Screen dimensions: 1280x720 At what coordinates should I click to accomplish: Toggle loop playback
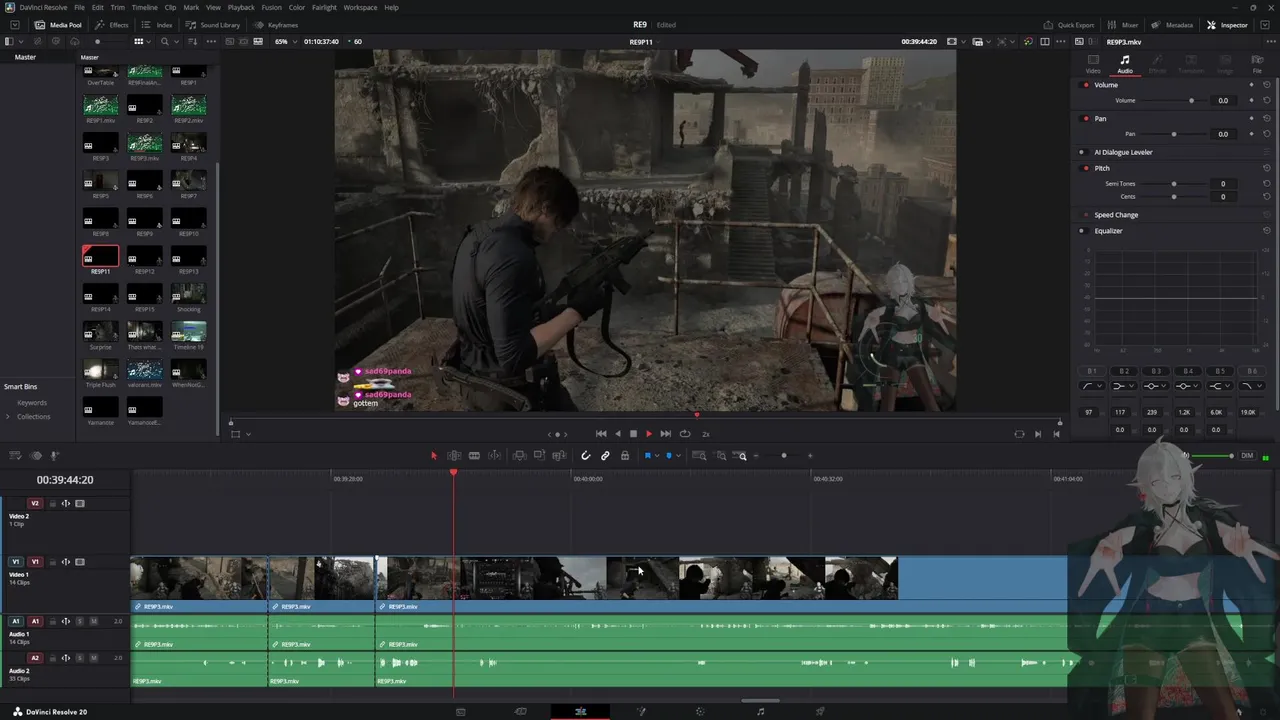[x=685, y=434]
